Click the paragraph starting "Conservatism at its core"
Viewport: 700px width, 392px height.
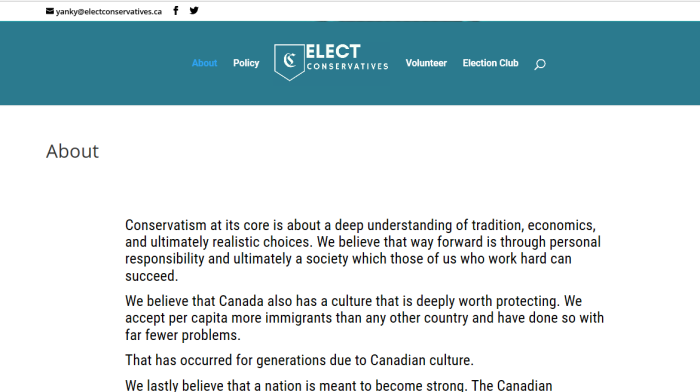pyautogui.click(x=364, y=250)
